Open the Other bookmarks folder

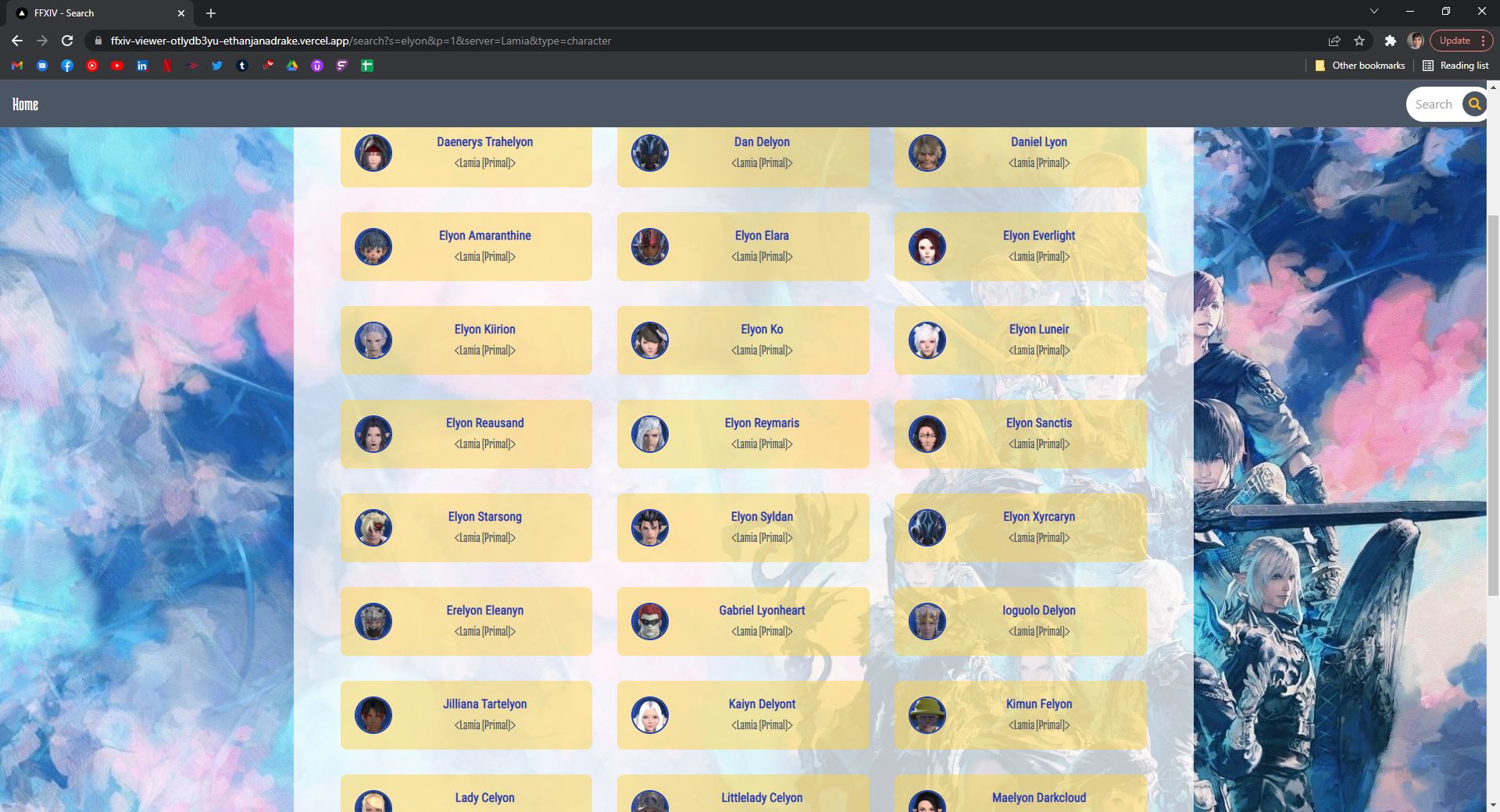pyautogui.click(x=1359, y=66)
